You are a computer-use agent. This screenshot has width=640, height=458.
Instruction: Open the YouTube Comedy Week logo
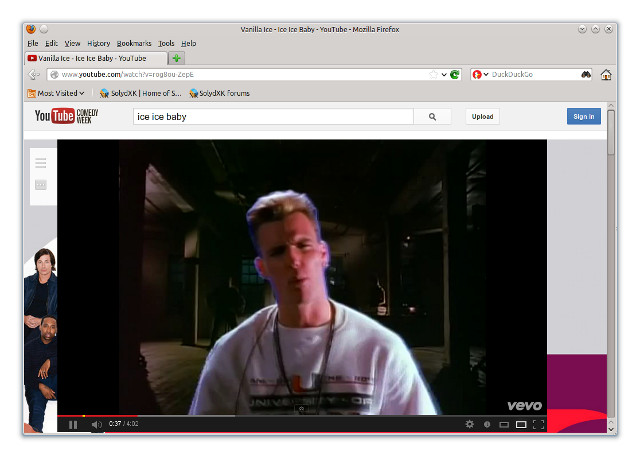[67, 116]
